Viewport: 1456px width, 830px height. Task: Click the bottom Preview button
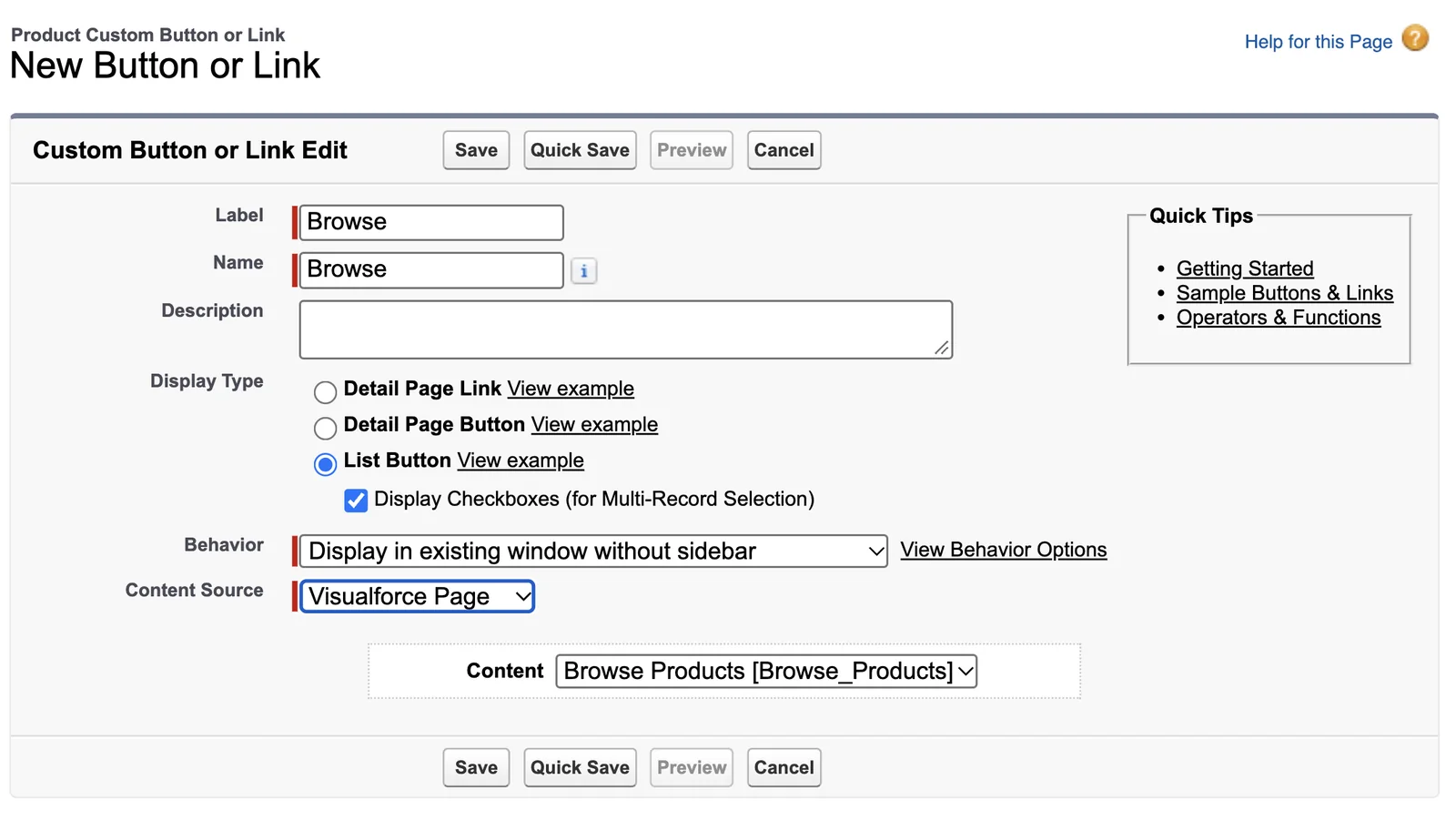692,767
